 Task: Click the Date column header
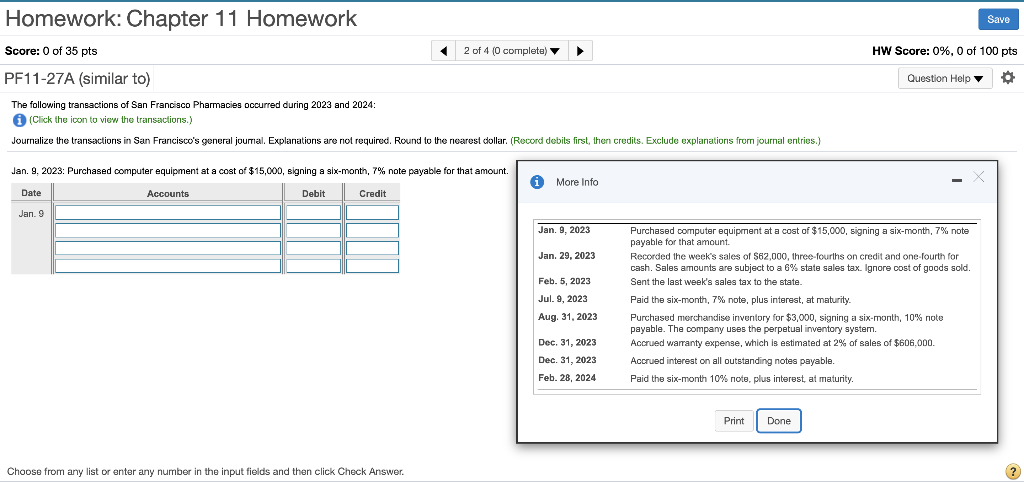(31, 193)
